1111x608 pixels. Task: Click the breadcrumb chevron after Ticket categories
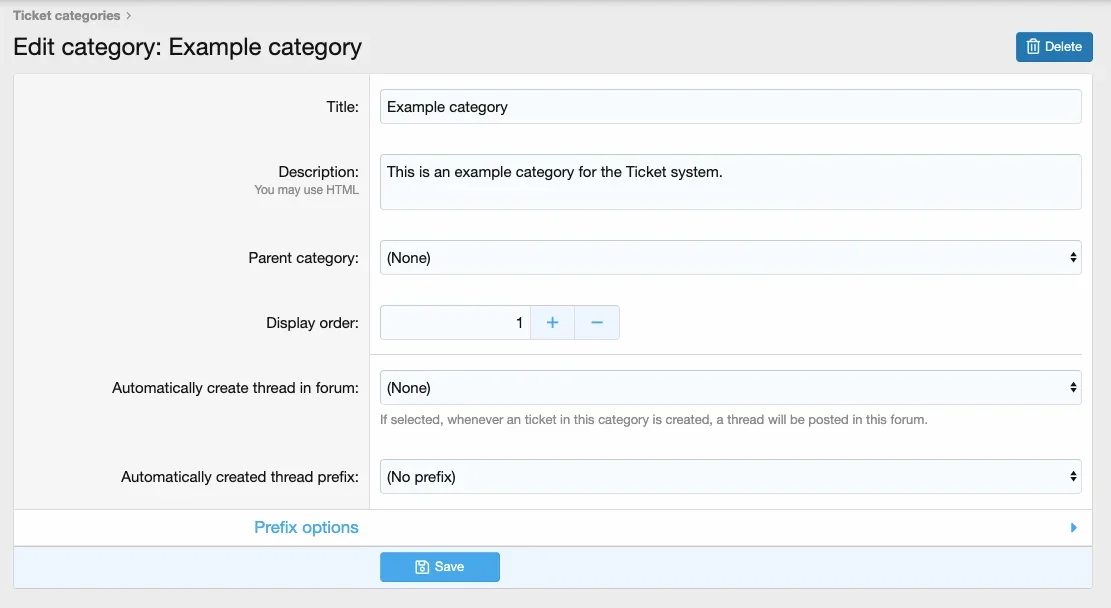(x=128, y=16)
